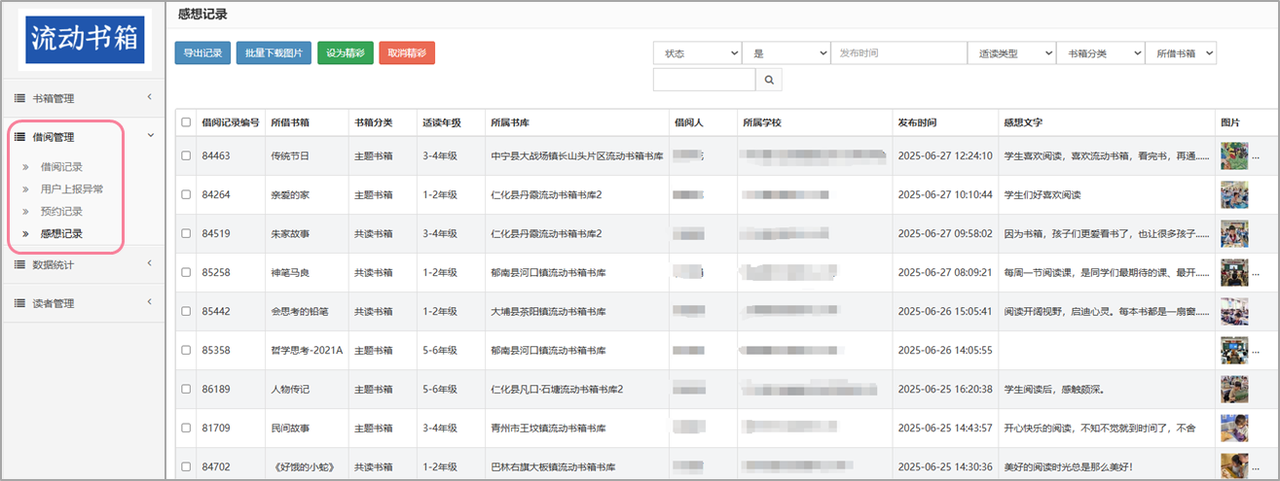This screenshot has width=1280, height=481.
Task: Tick the select-all checkbox in table header
Action: coord(186,122)
